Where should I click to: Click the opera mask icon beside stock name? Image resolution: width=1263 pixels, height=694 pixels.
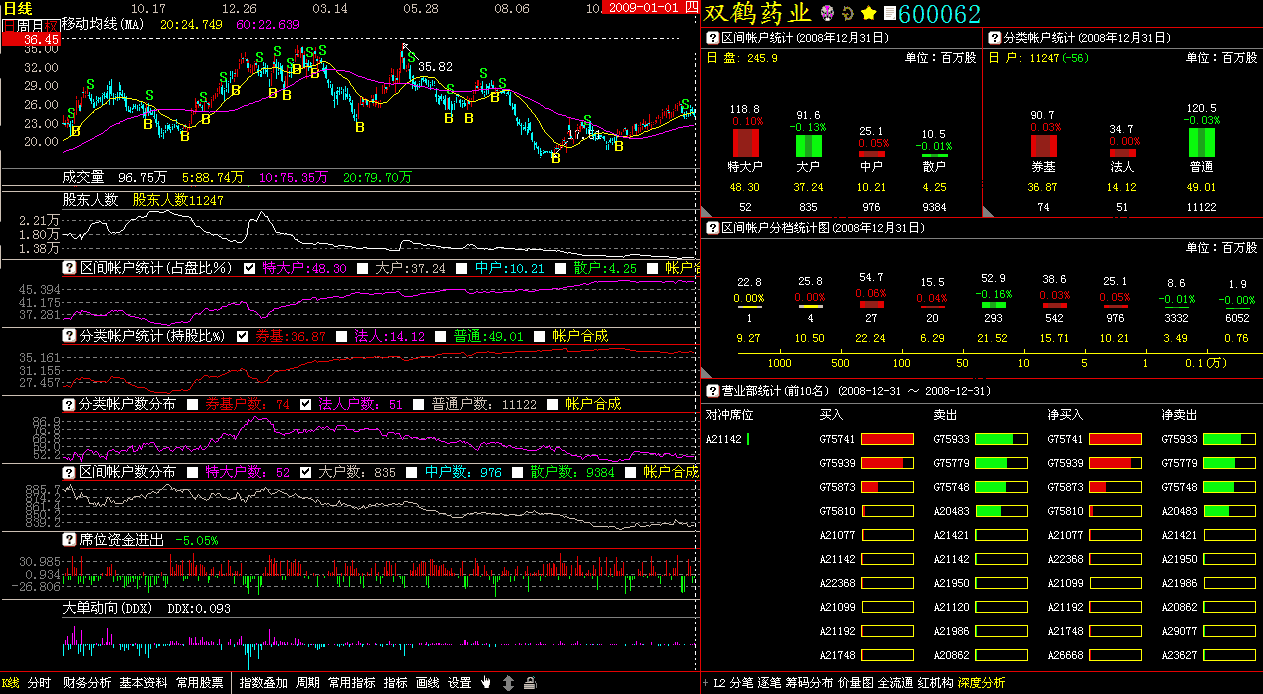click(x=827, y=13)
